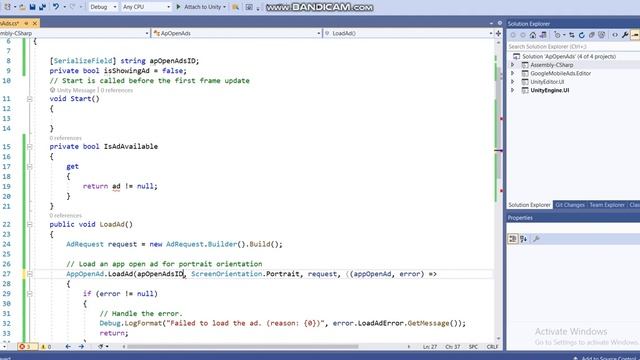This screenshot has width=640, height=360.
Task: Click the Alphabetical sort icon in Properties
Action: [x=524, y=239]
